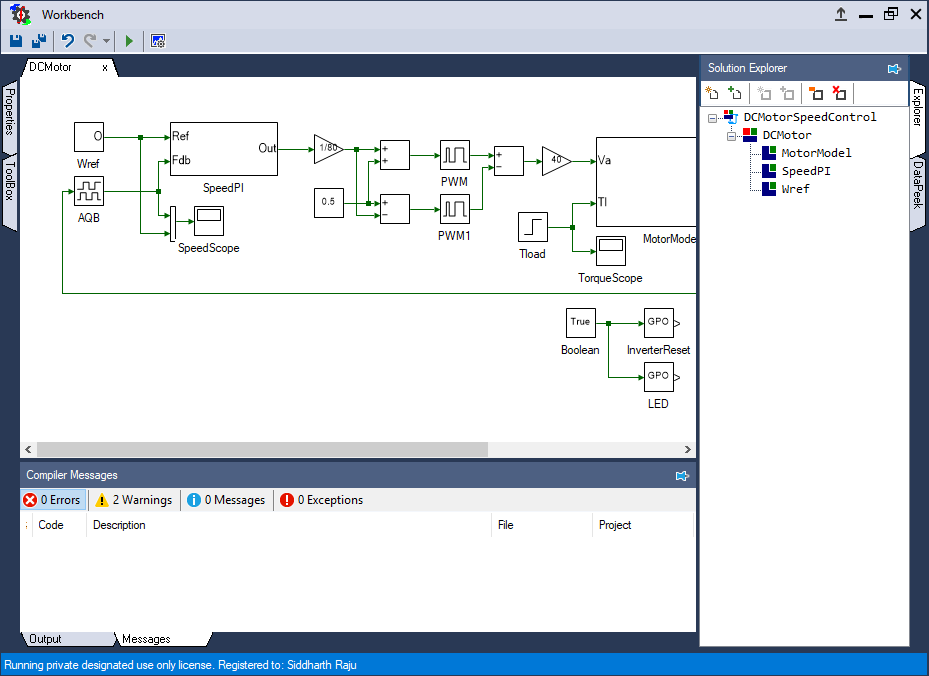This screenshot has height=676, width=929.
Task: Click the canvas scroll-right arrow
Action: pyautogui.click(x=687, y=450)
